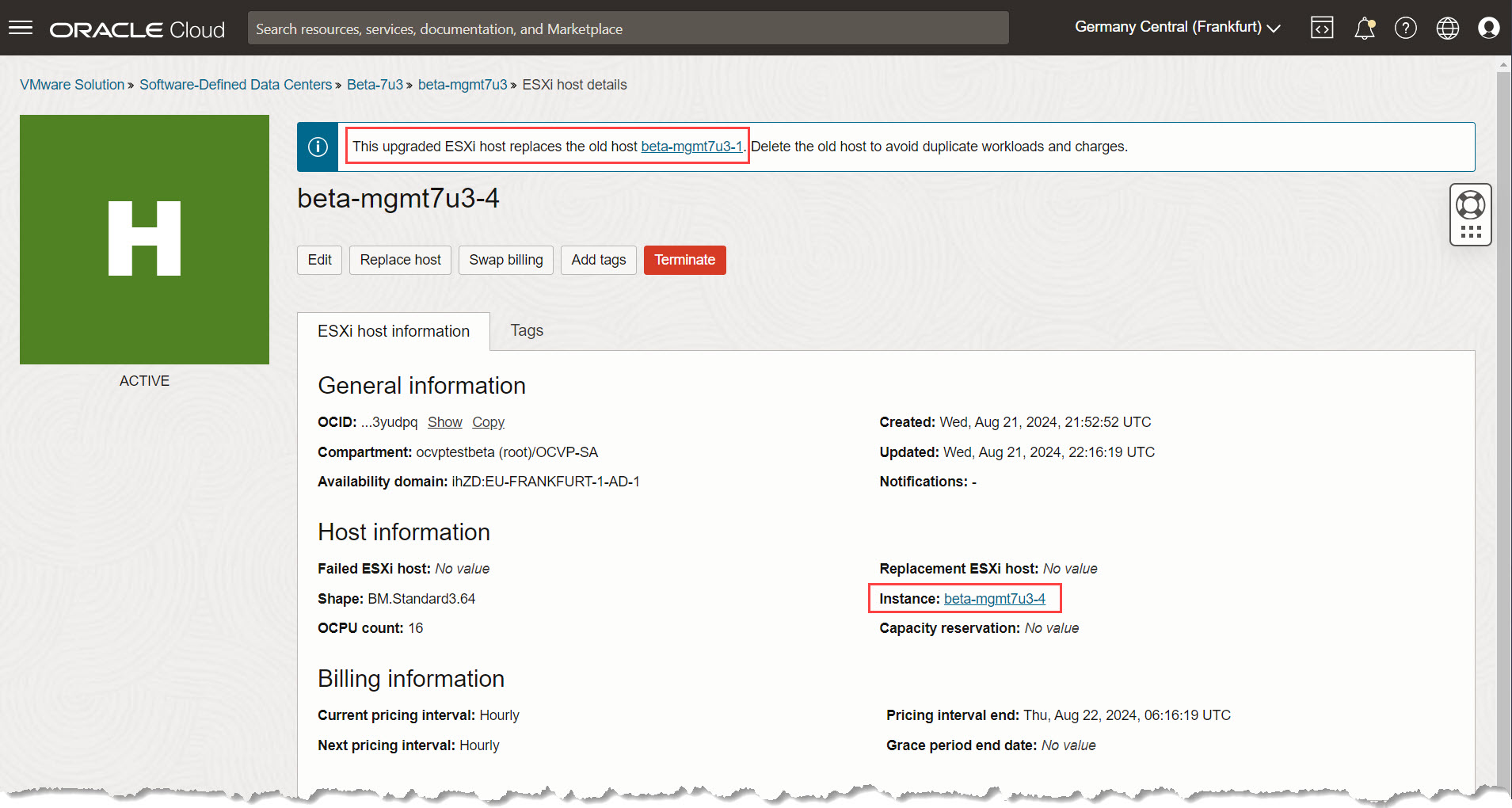This screenshot has height=808, width=1512.
Task: Click the Oracle Cloud logo
Action: pos(137,29)
